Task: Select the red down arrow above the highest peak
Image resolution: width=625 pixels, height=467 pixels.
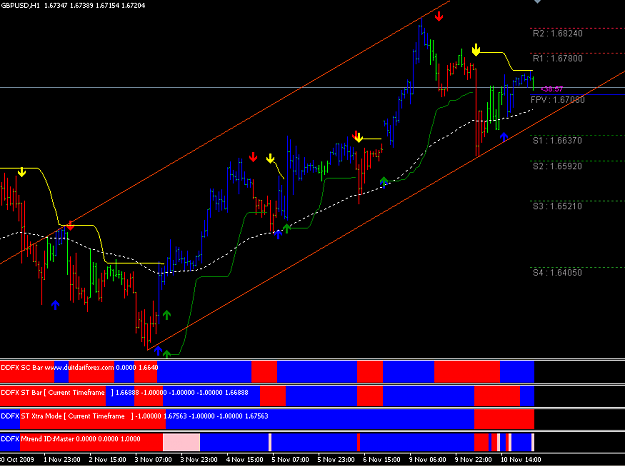Action: (x=439, y=16)
